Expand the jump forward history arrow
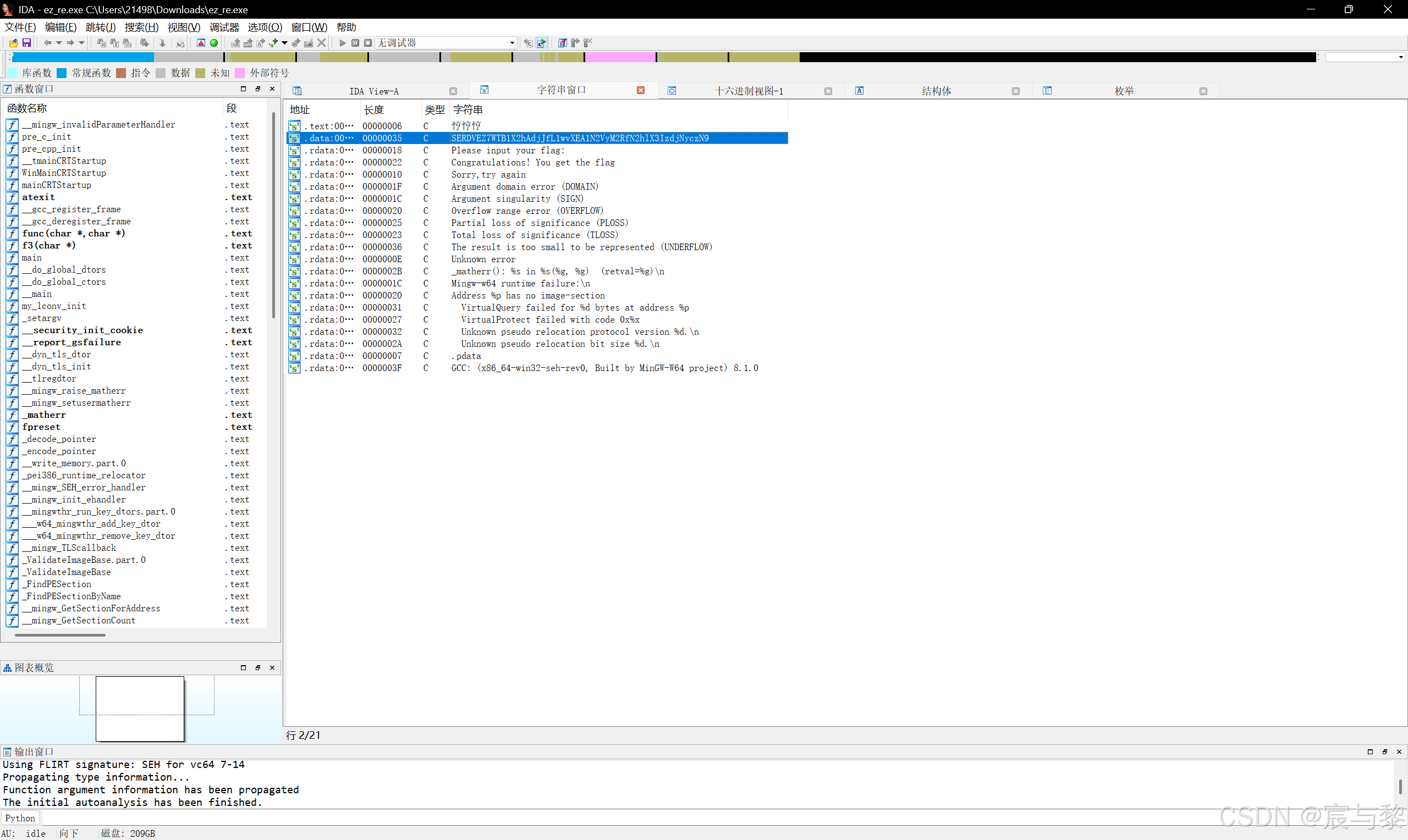 coord(81,43)
